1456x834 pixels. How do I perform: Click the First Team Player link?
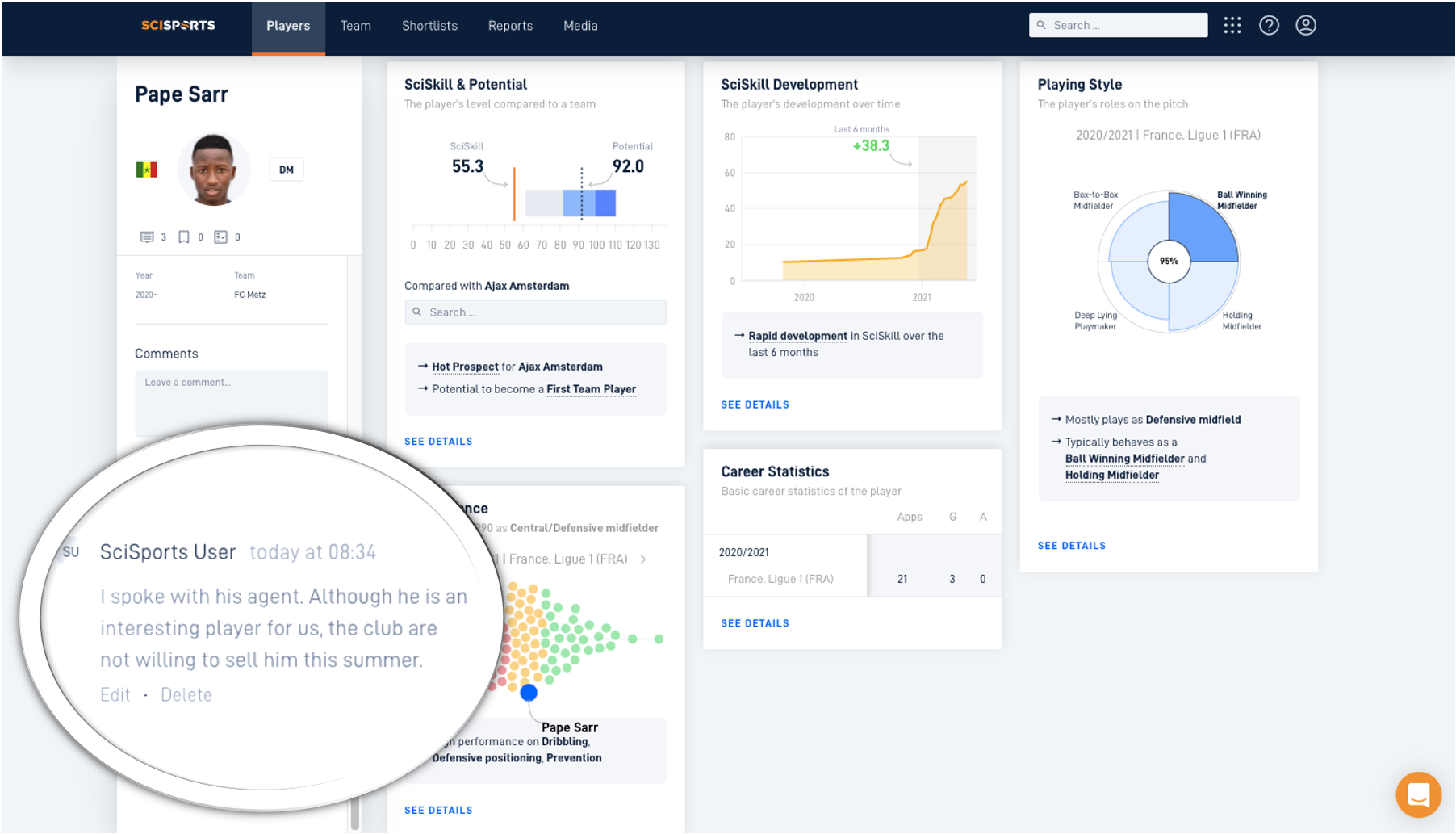pos(592,389)
